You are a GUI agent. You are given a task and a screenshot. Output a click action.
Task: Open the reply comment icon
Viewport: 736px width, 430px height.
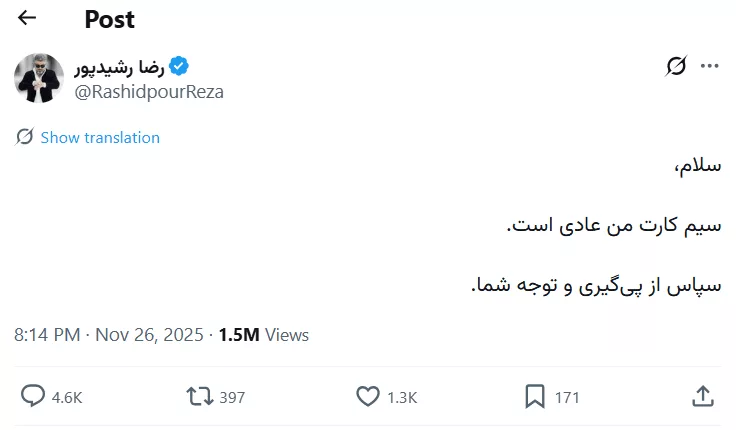(x=33, y=397)
